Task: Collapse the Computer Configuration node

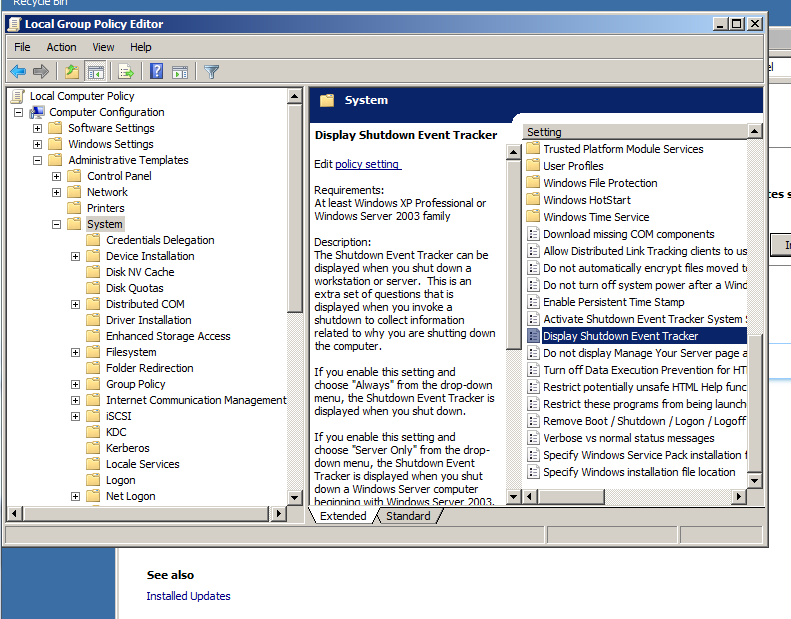Action: pos(18,112)
